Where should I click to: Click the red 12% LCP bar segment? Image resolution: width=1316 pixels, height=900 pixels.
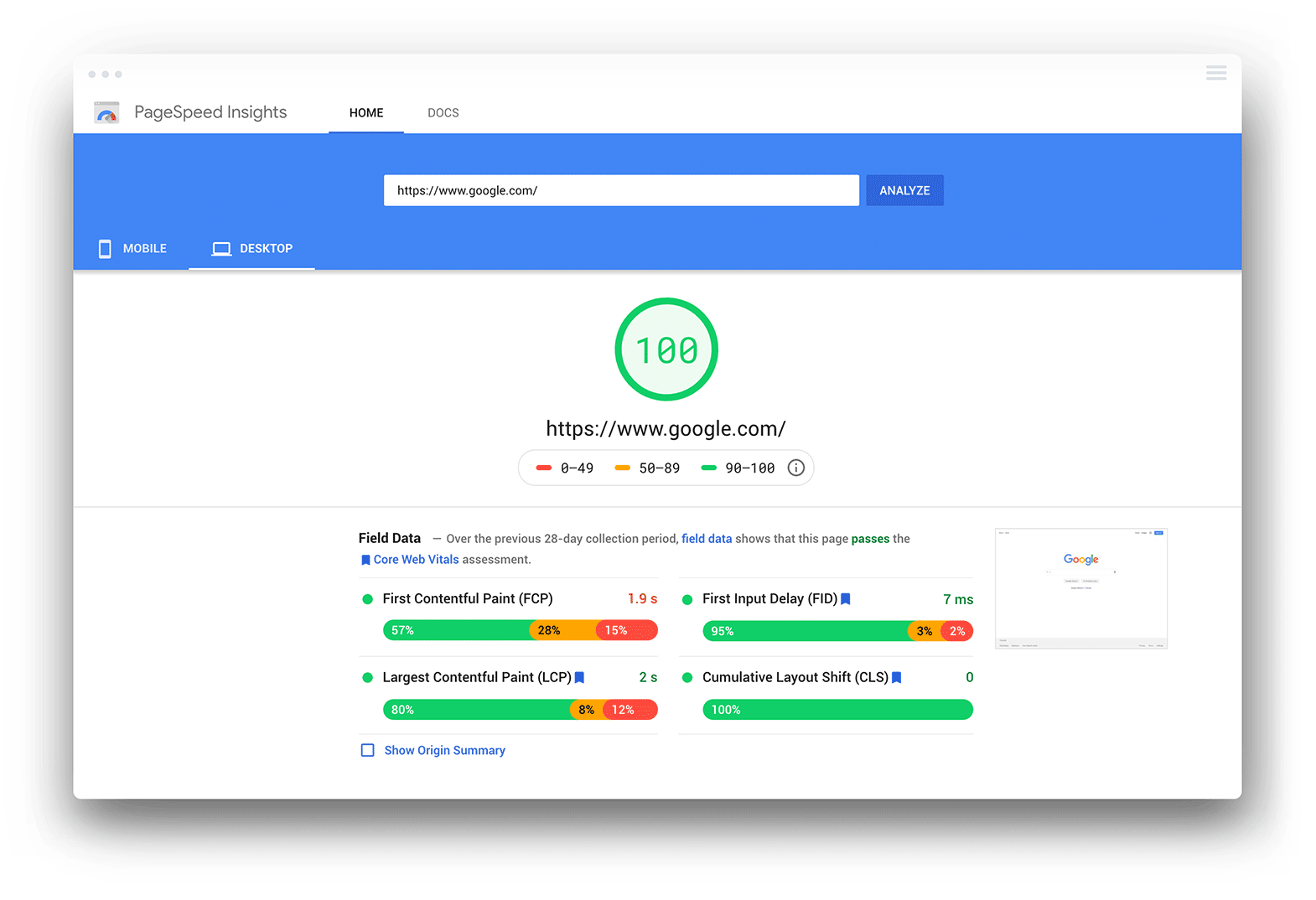coord(630,710)
